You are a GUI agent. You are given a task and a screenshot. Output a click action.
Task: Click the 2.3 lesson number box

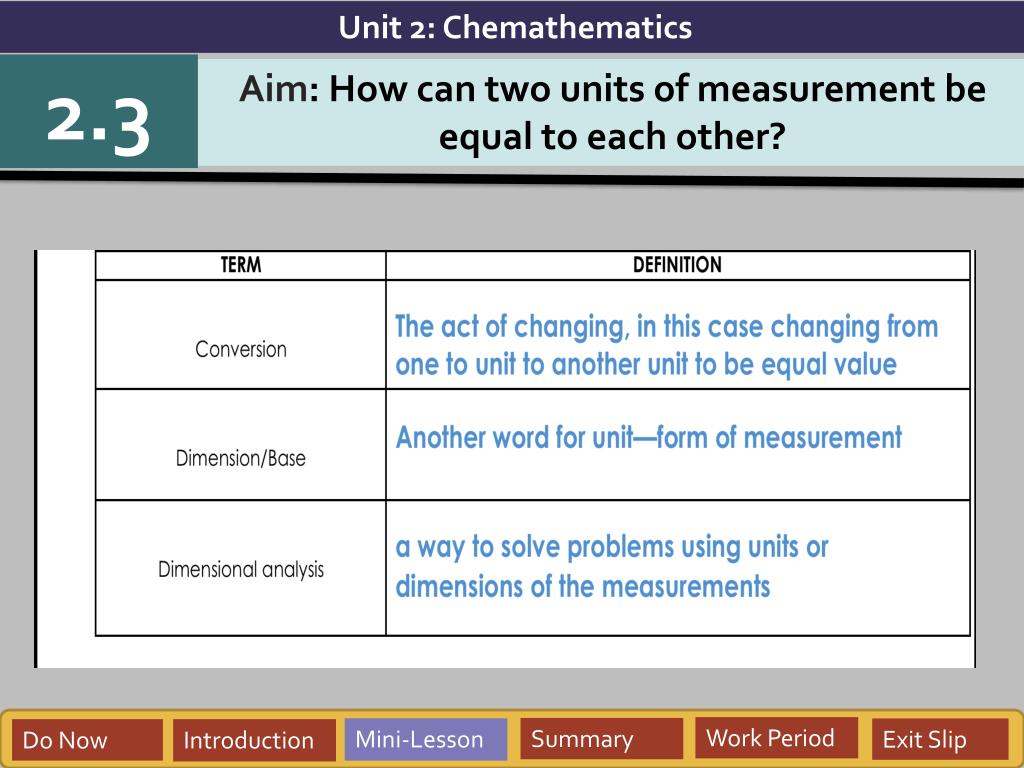click(x=99, y=111)
